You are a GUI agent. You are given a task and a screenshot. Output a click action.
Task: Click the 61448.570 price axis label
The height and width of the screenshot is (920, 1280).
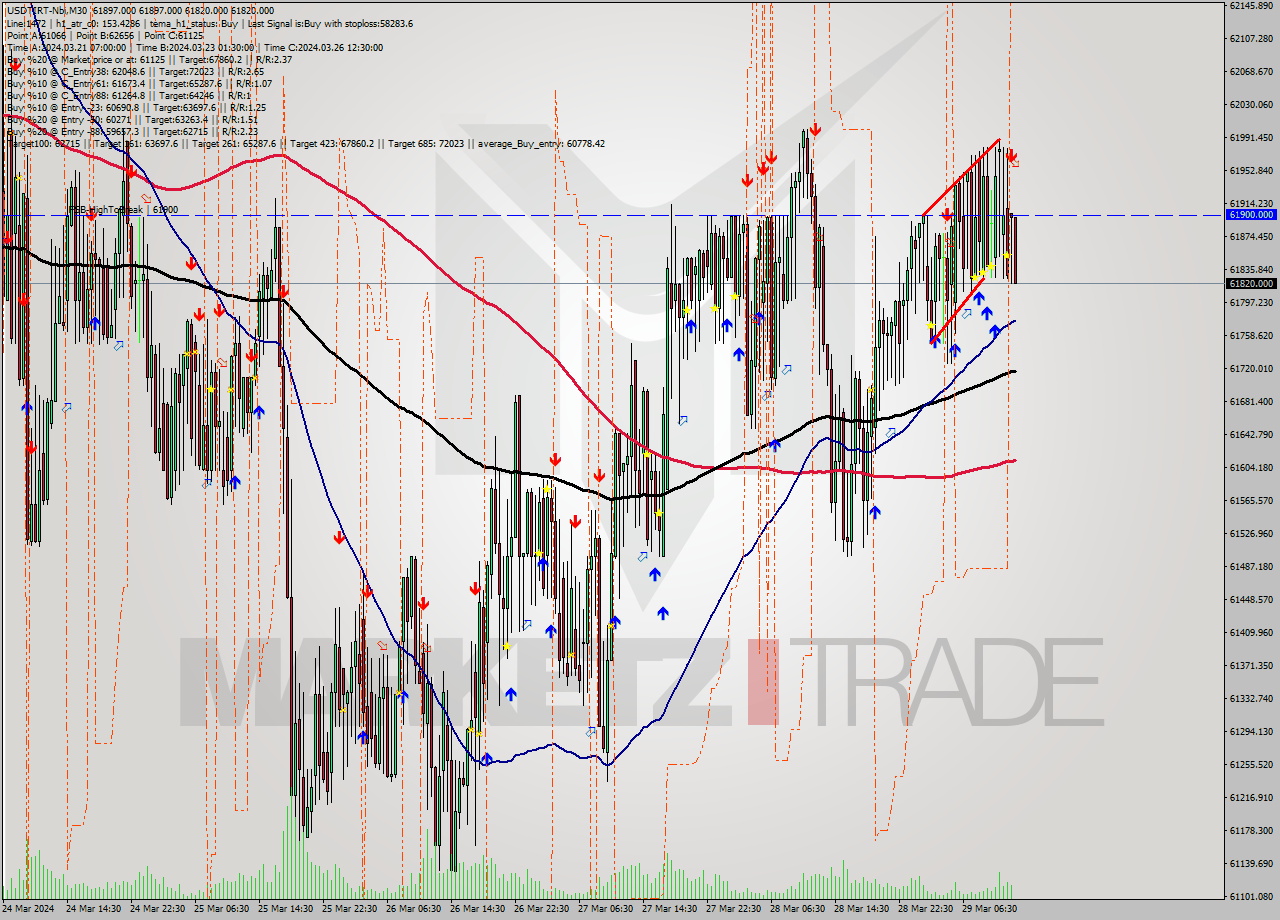[x=1251, y=599]
